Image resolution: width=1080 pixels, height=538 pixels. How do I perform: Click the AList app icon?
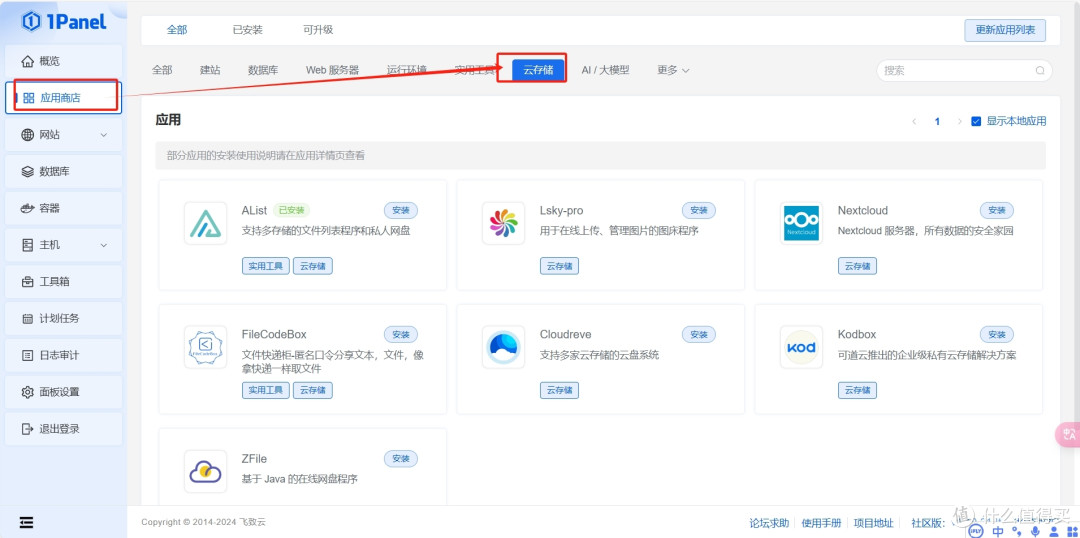coord(205,223)
